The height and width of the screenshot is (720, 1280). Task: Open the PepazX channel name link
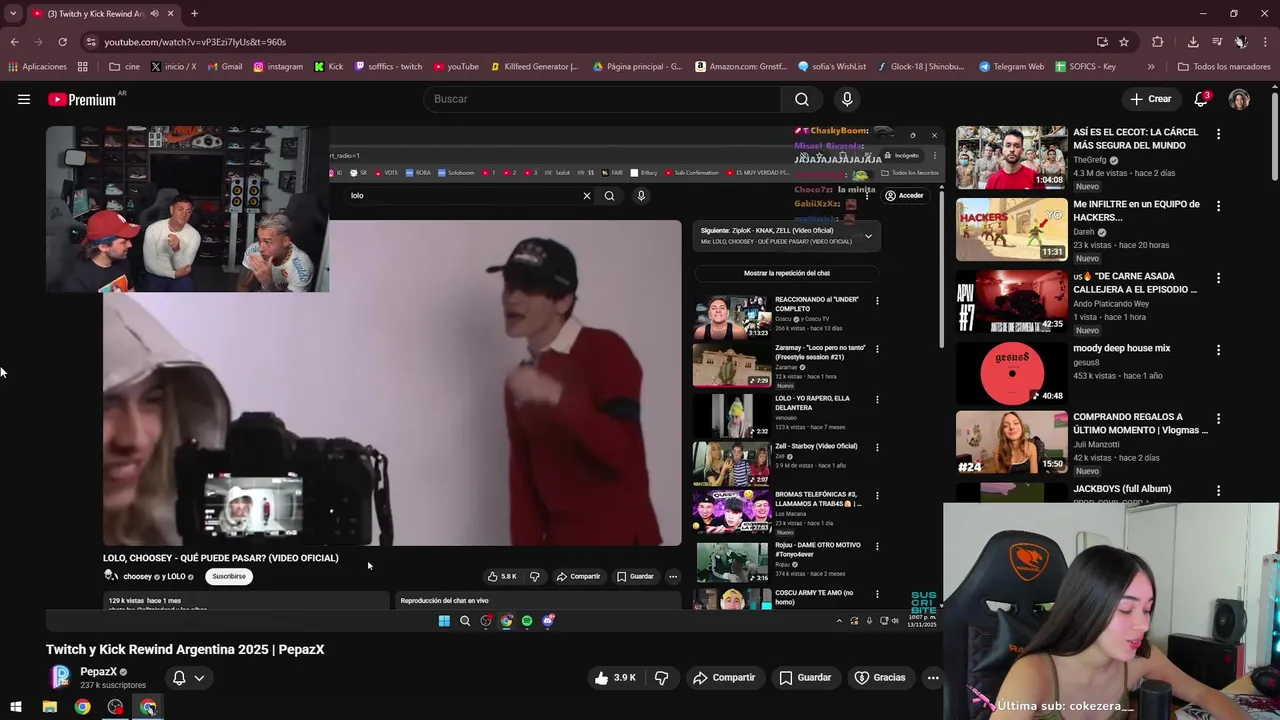(x=98, y=672)
